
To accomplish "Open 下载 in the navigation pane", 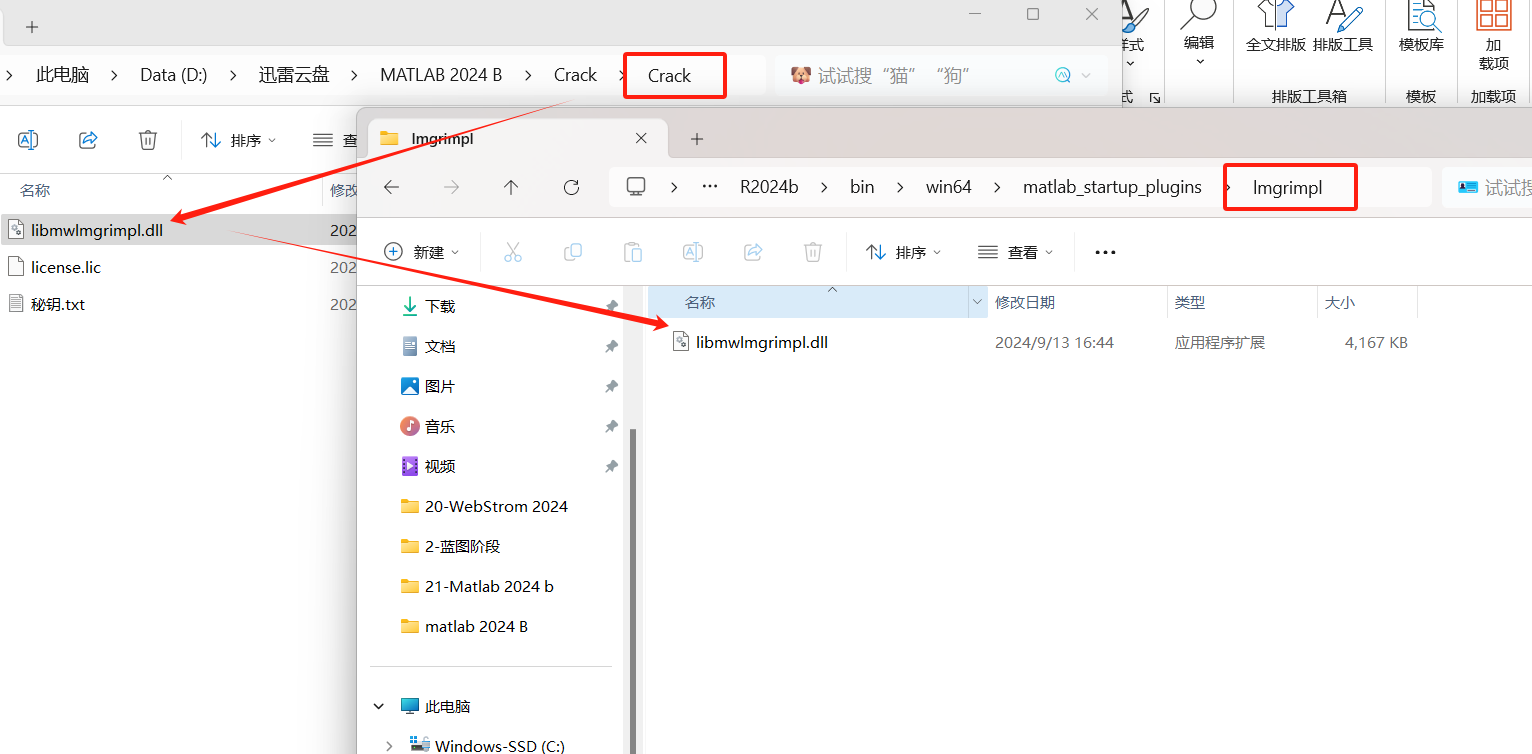I will (x=440, y=306).
